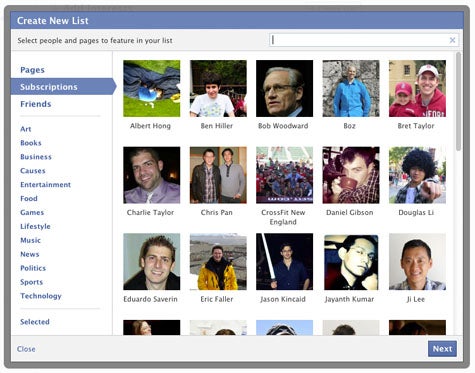Select Bob Woodward's profile photo

point(284,88)
